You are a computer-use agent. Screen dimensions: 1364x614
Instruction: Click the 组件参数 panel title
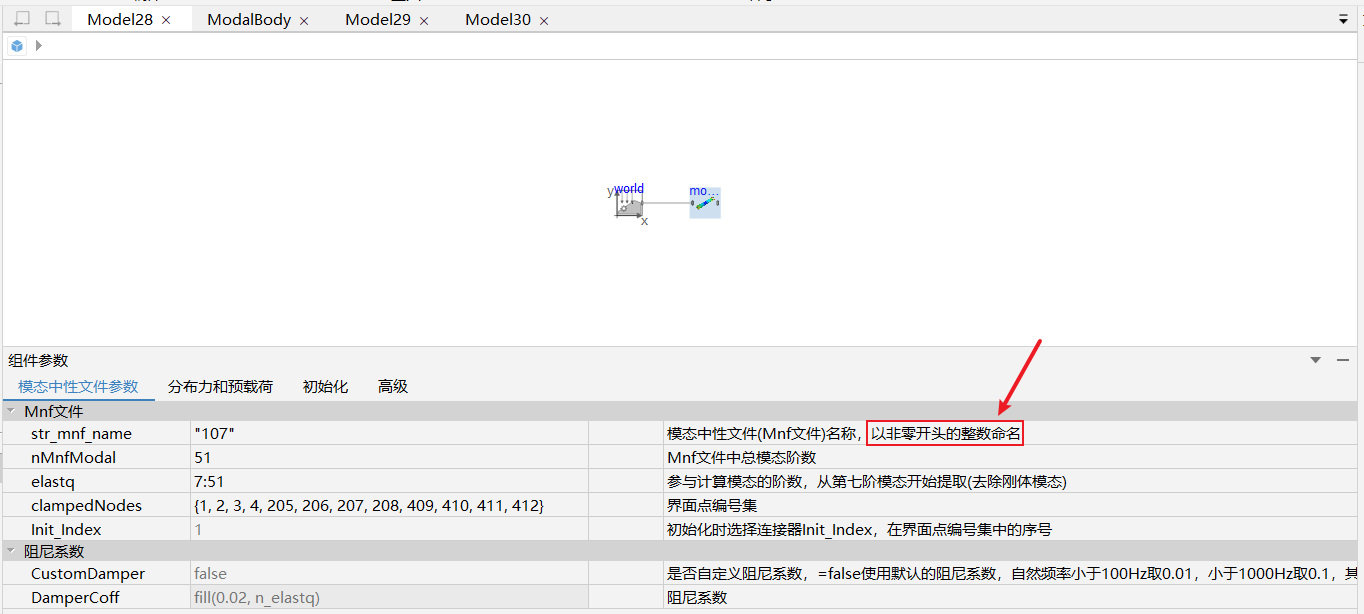pyautogui.click(x=38, y=360)
